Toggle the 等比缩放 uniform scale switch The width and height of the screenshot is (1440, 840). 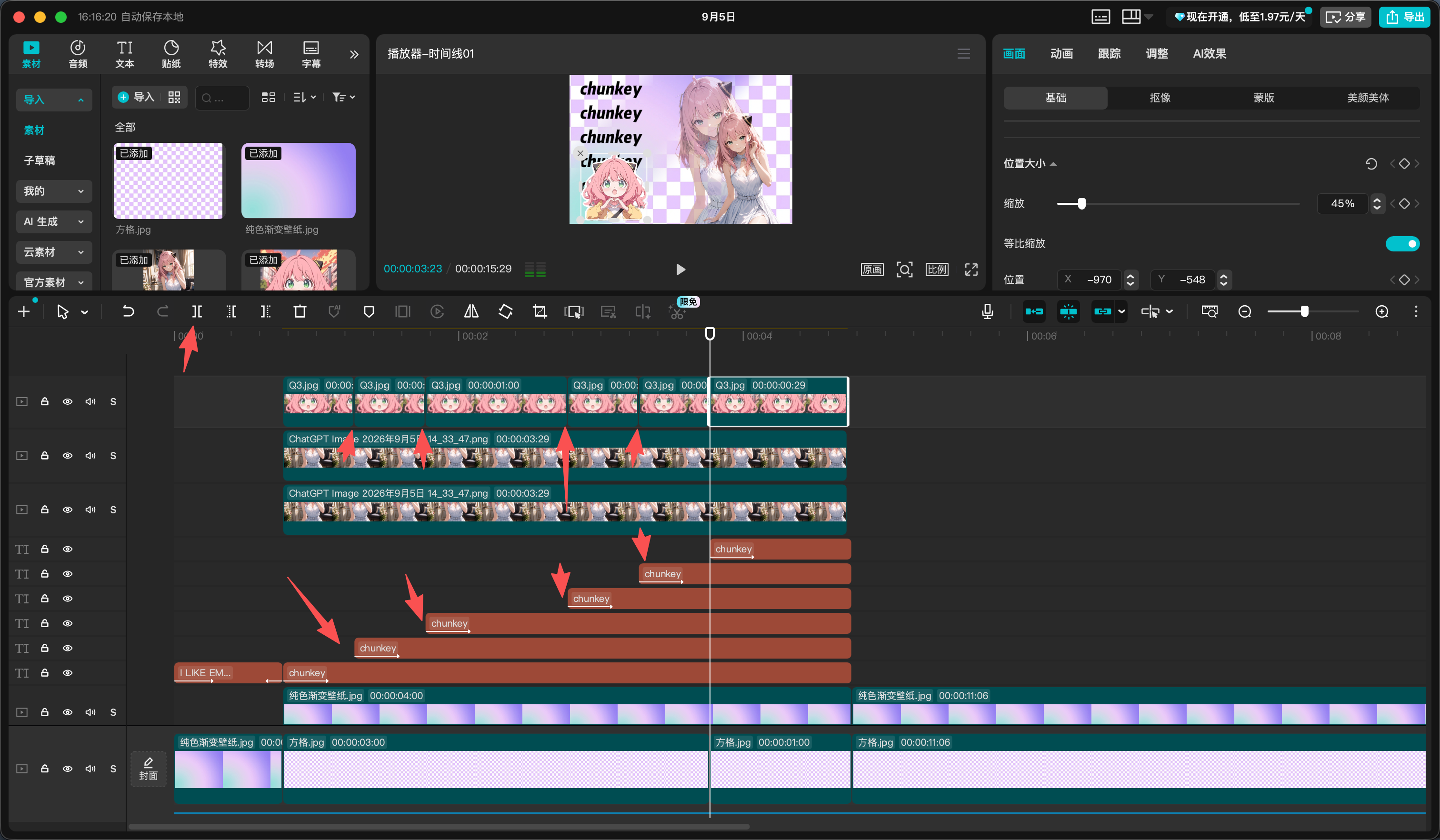[x=1402, y=243]
